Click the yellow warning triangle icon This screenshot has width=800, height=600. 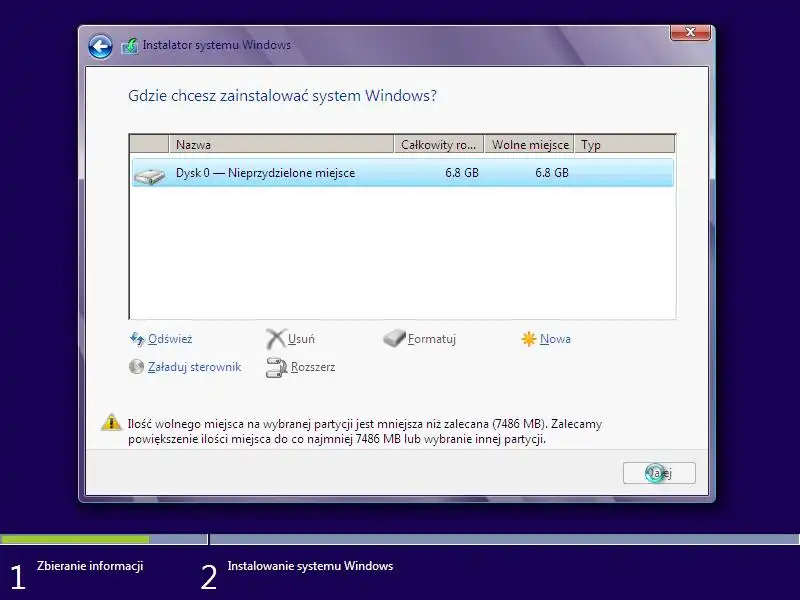pyautogui.click(x=111, y=422)
